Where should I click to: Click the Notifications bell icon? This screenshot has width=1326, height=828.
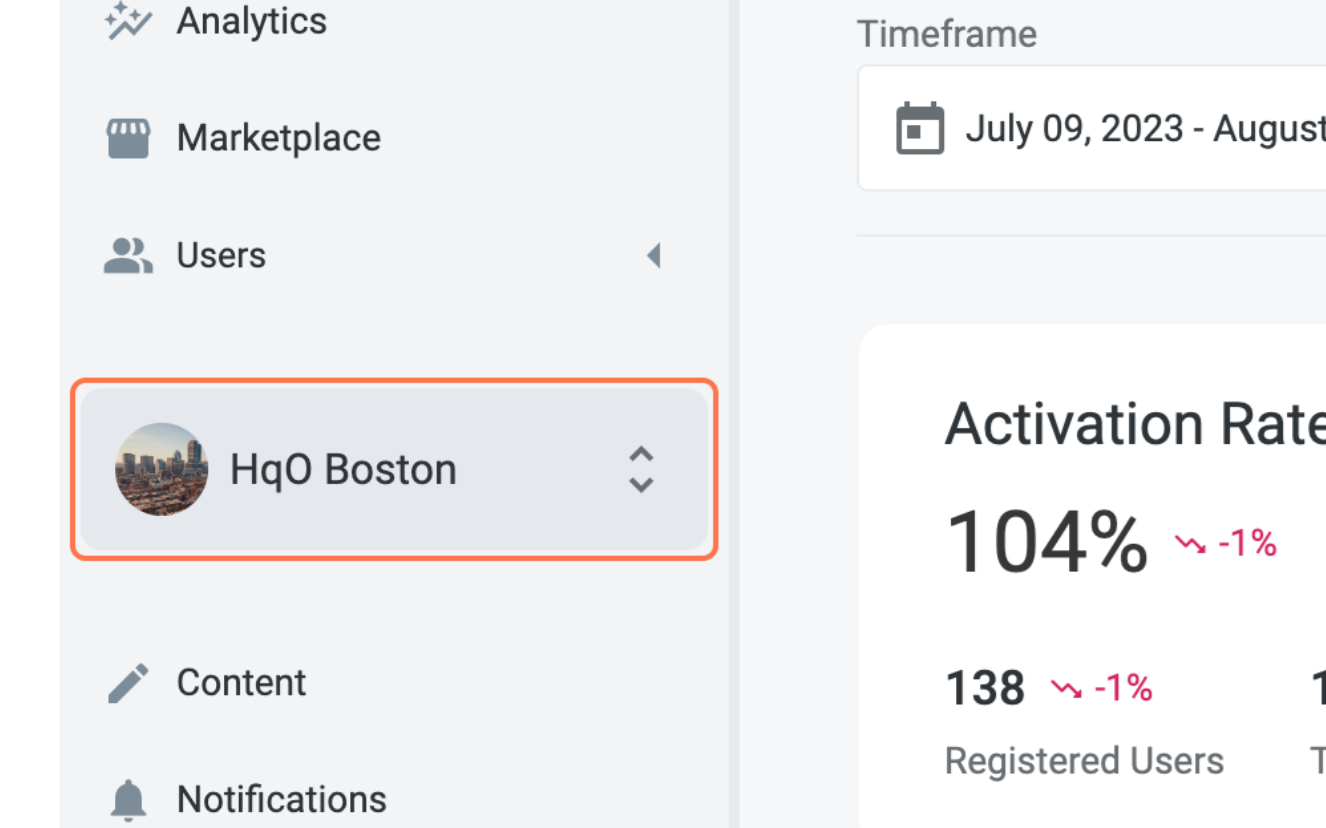point(128,800)
